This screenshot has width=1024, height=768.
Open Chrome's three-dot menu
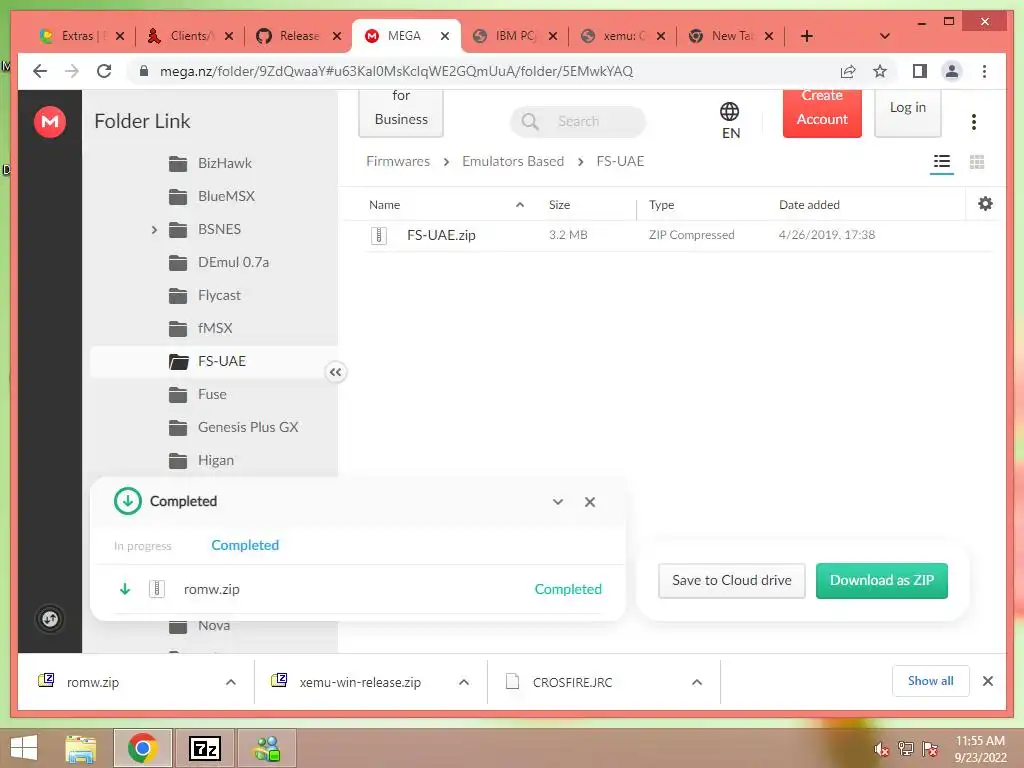pos(984,71)
